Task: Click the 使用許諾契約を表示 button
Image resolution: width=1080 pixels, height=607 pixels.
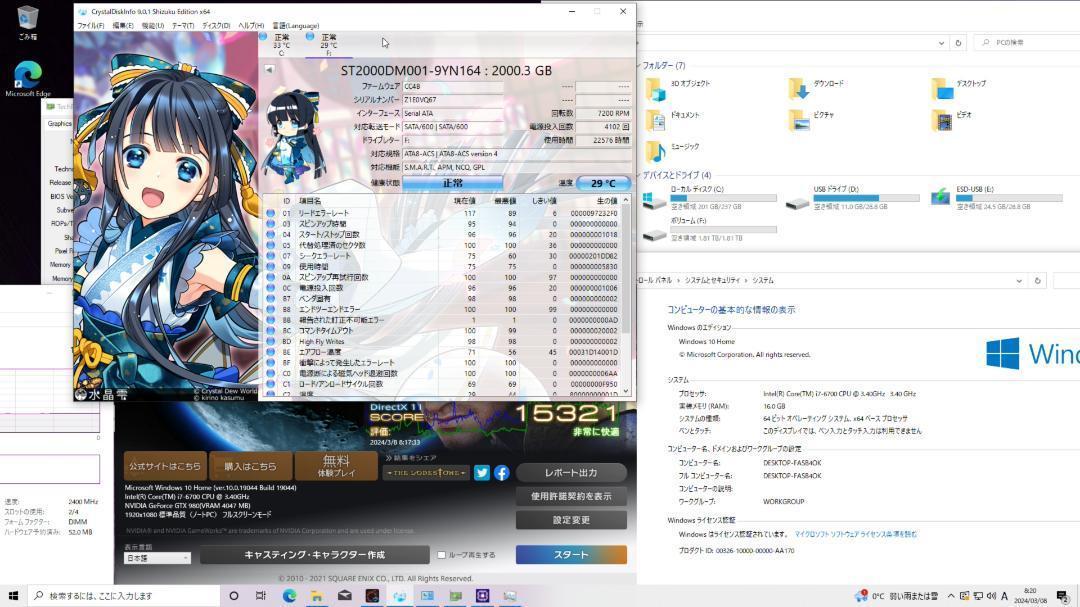Action: (x=571, y=496)
